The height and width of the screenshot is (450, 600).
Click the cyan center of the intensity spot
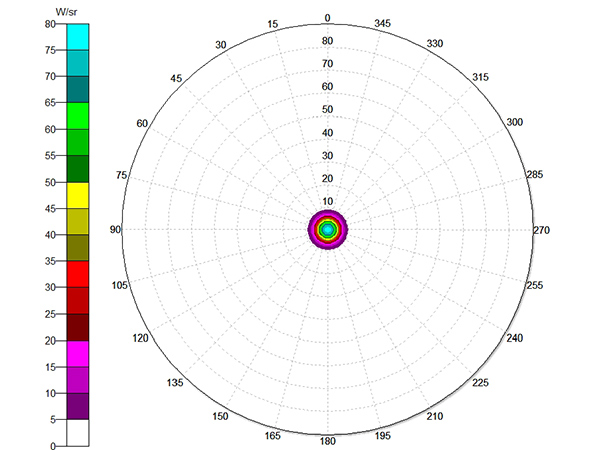328,230
